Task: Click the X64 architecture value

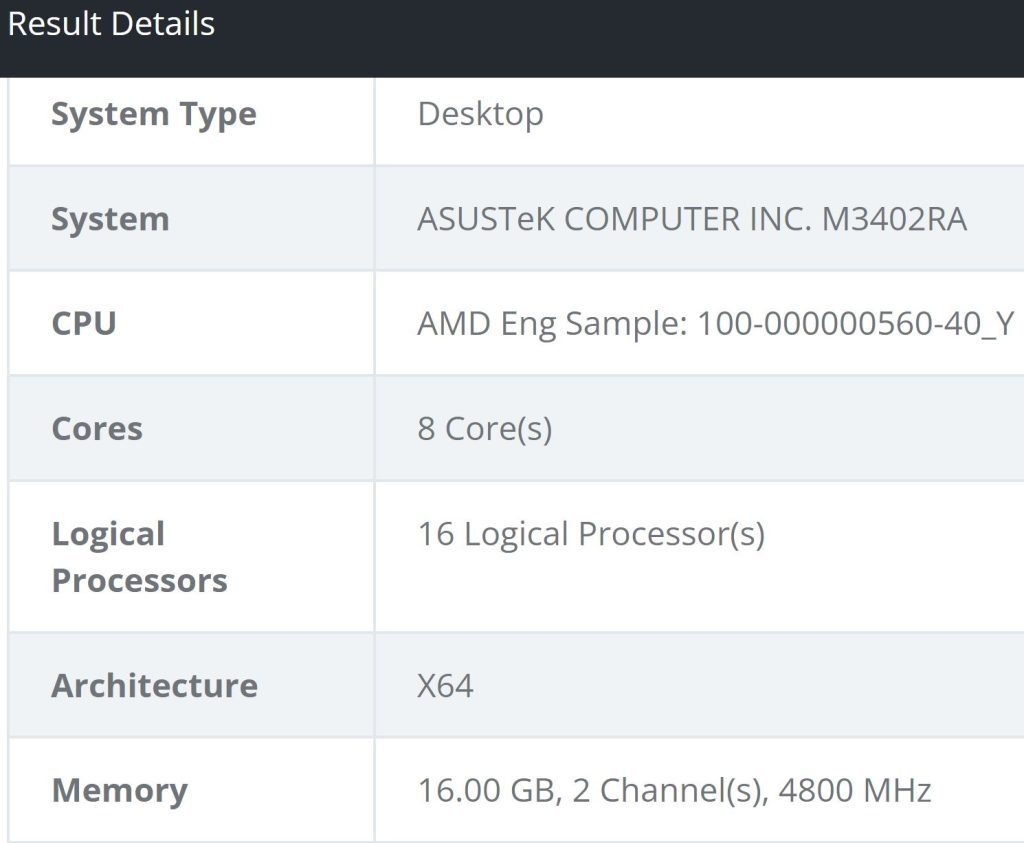Action: tap(445, 686)
